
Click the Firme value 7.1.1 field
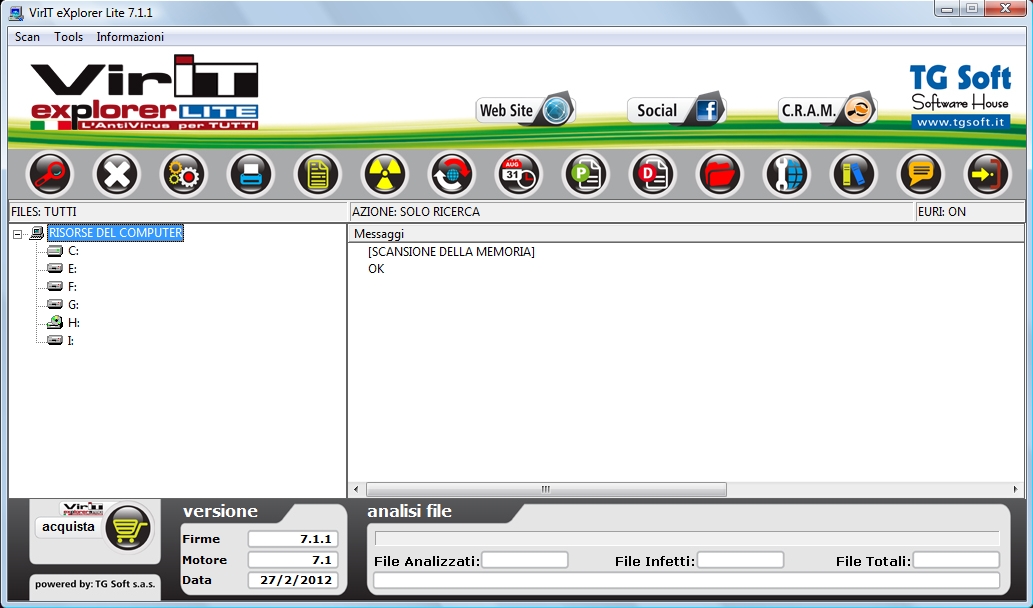293,539
